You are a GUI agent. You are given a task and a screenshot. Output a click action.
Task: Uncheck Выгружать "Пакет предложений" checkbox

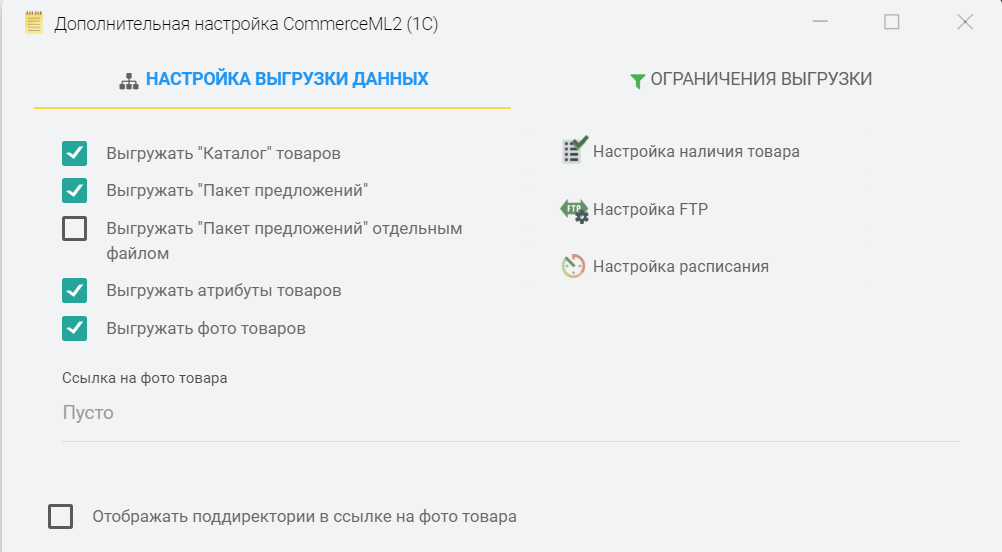75,190
